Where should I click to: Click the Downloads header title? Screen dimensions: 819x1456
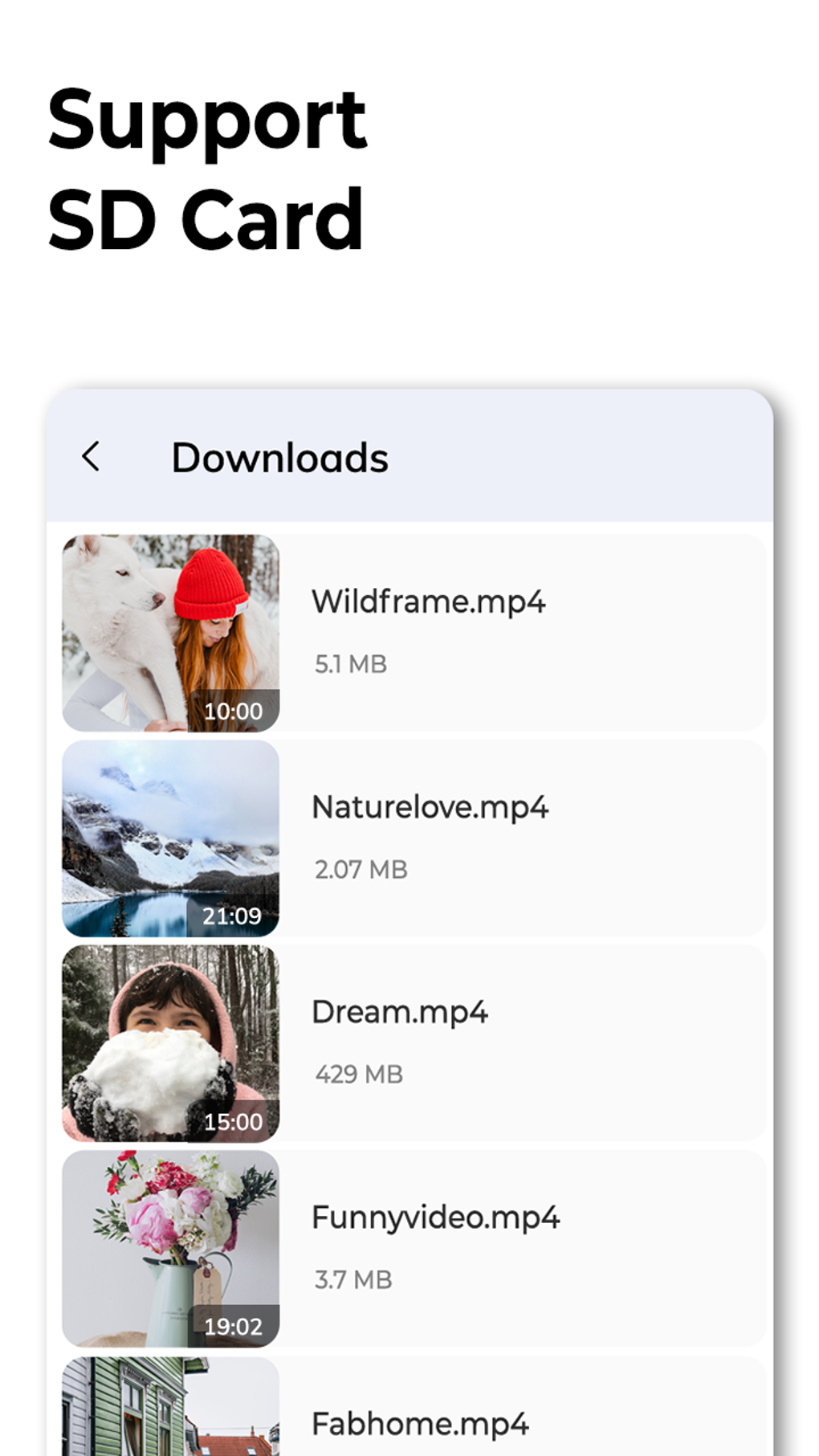coord(280,458)
